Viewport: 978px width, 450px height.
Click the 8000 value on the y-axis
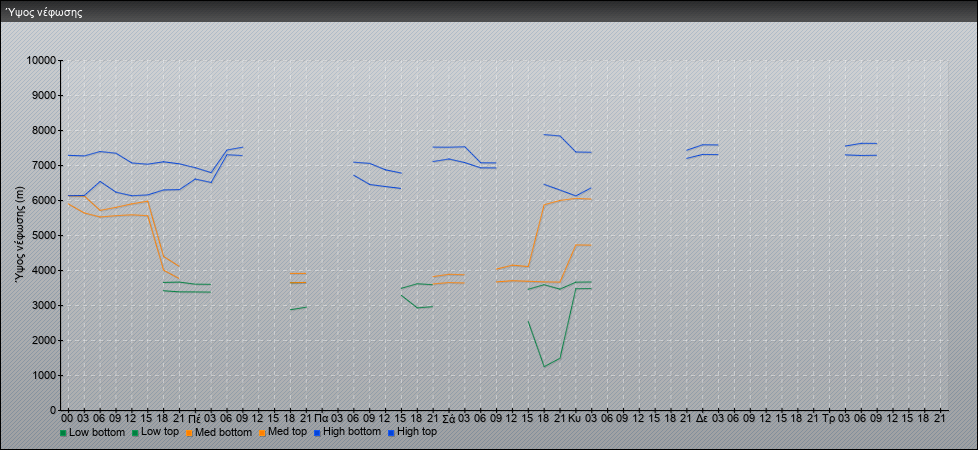tap(44, 130)
